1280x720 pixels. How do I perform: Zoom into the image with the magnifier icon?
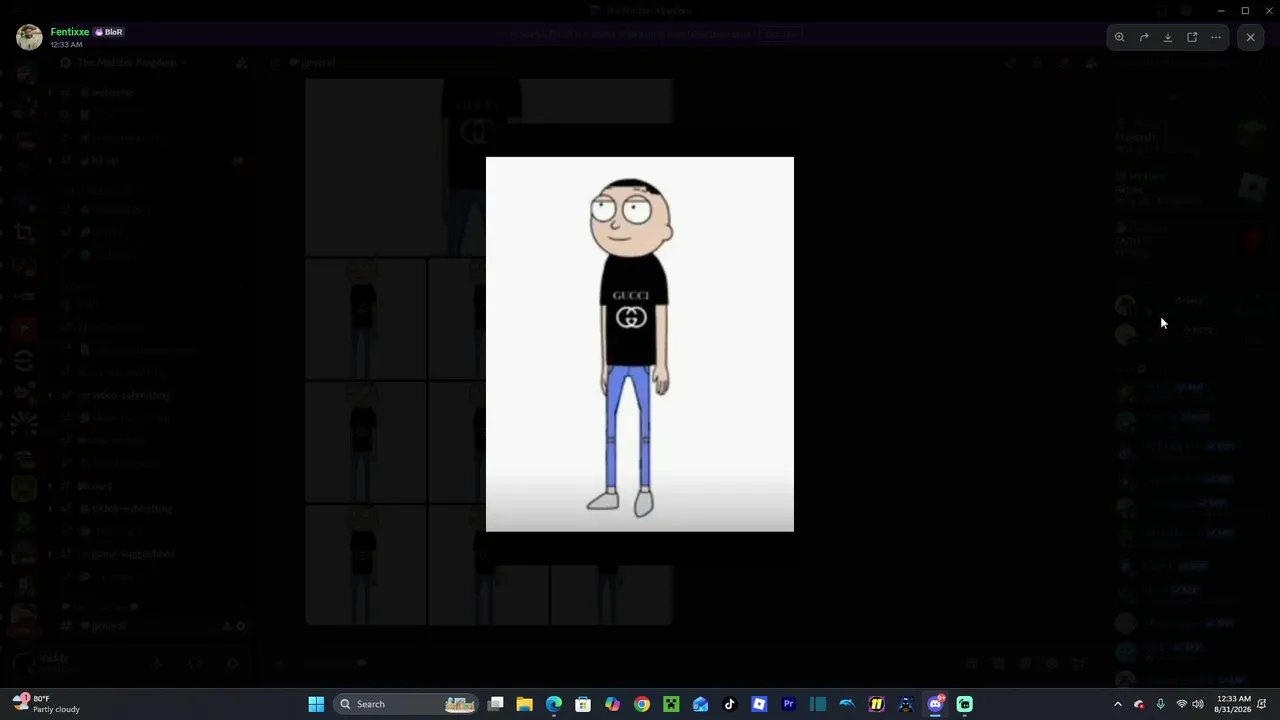(x=1120, y=38)
